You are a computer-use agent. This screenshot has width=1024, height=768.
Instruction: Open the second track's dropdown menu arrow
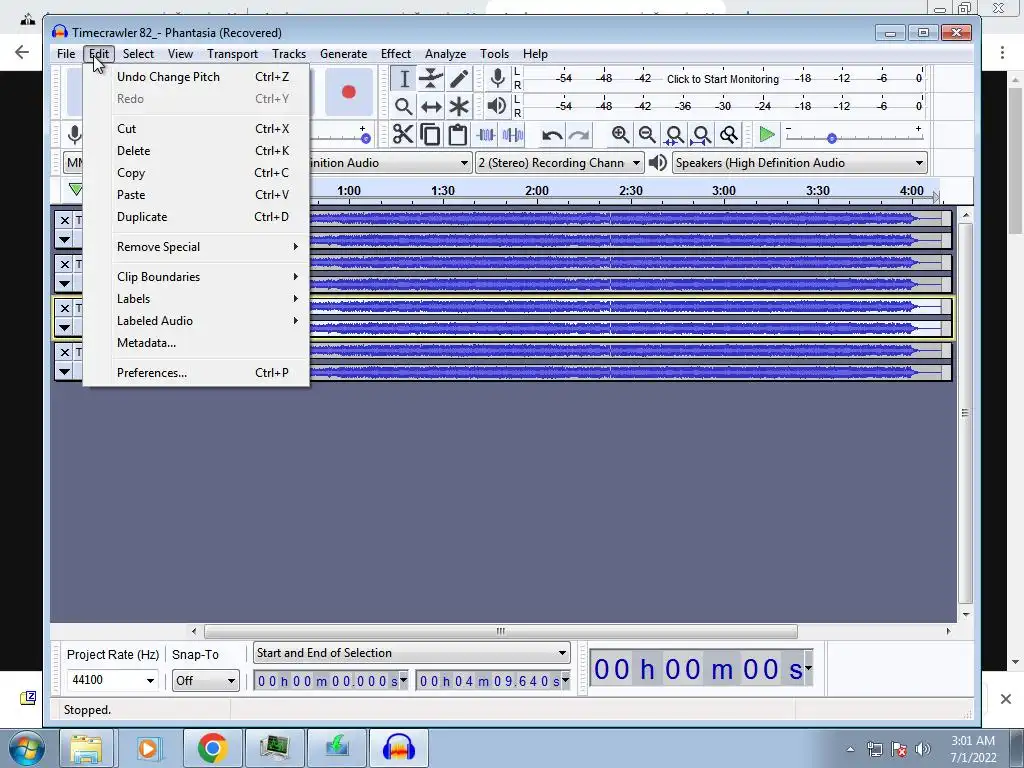tap(64, 283)
